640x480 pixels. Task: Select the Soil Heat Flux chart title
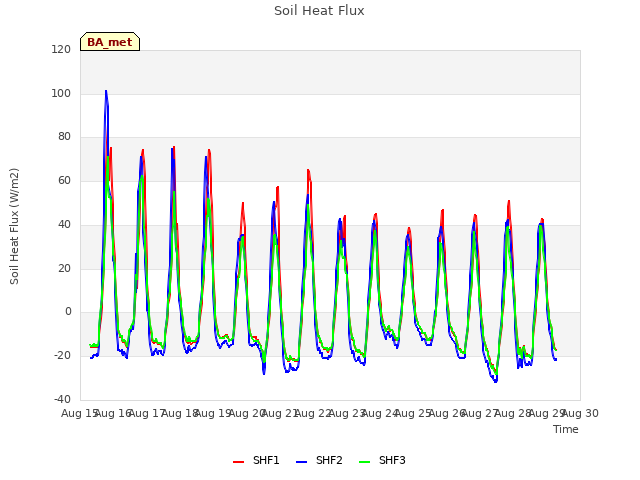coord(319,11)
